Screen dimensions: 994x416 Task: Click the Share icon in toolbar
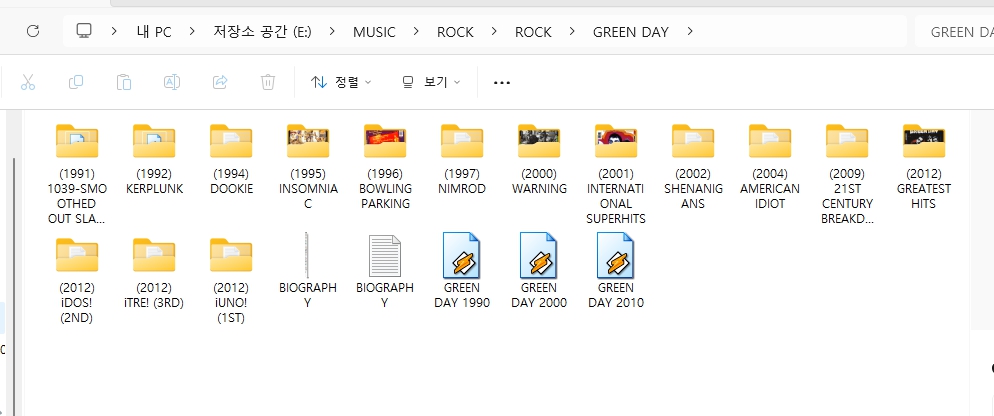click(x=220, y=82)
